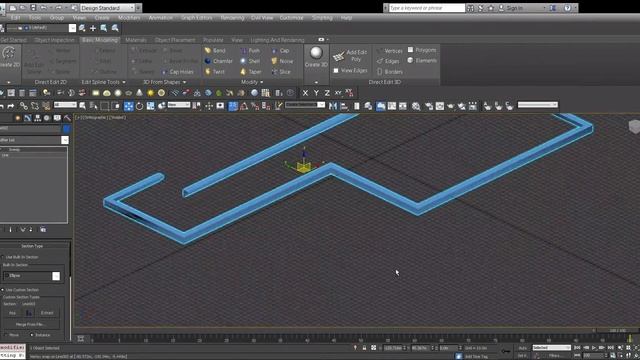Expand arrow below Create 3D
Screen dimensions: 640x360
click(316, 82)
